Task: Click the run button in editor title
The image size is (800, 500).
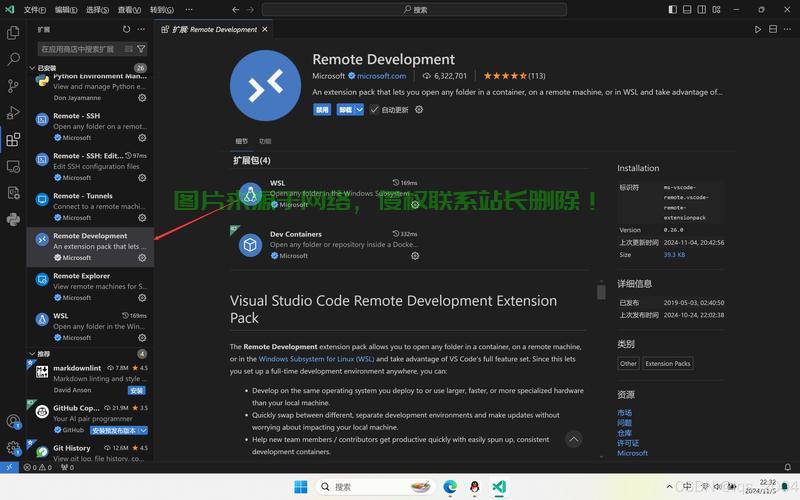Action: point(758,30)
